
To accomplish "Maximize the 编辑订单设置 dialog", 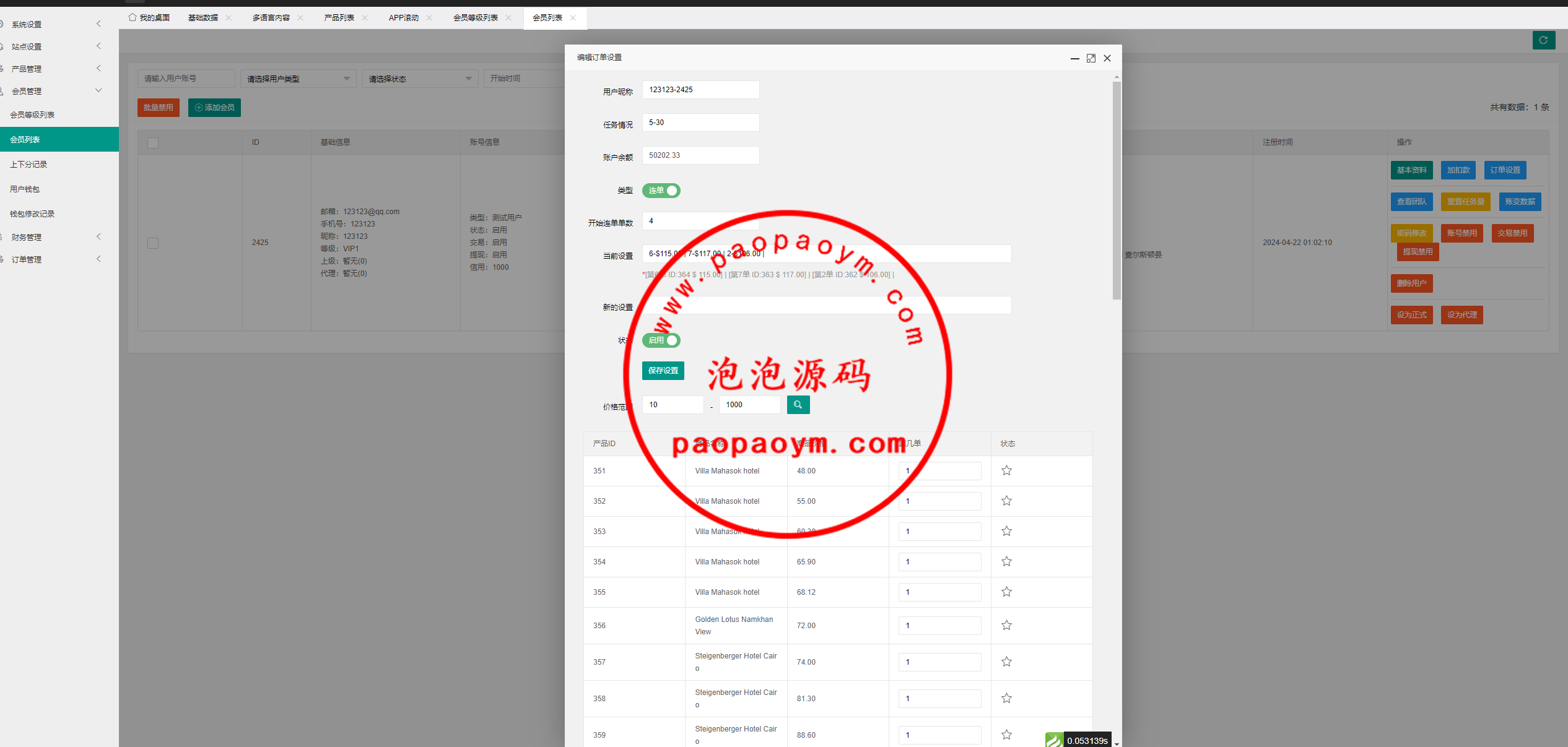I will pos(1091,58).
